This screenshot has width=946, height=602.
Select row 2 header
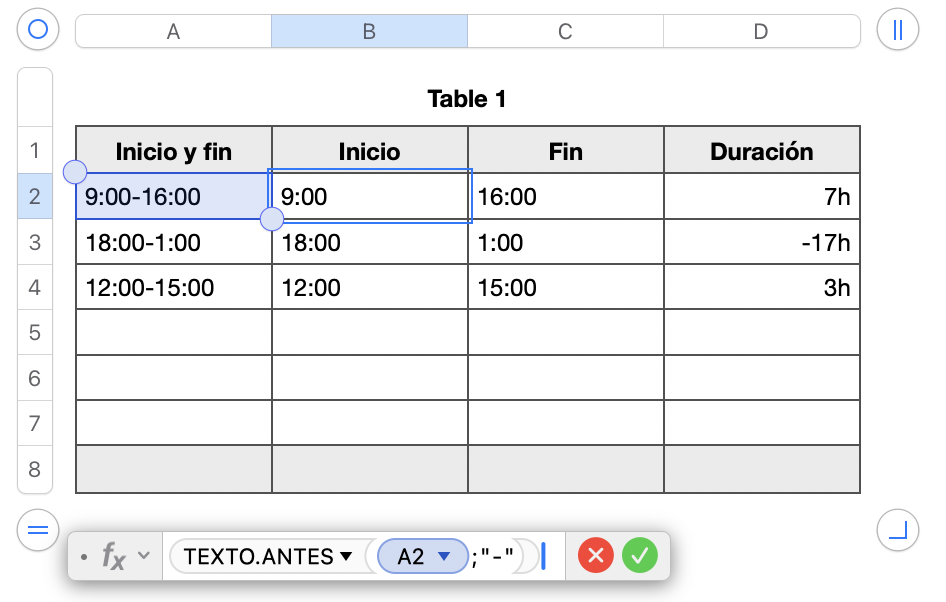(x=35, y=196)
